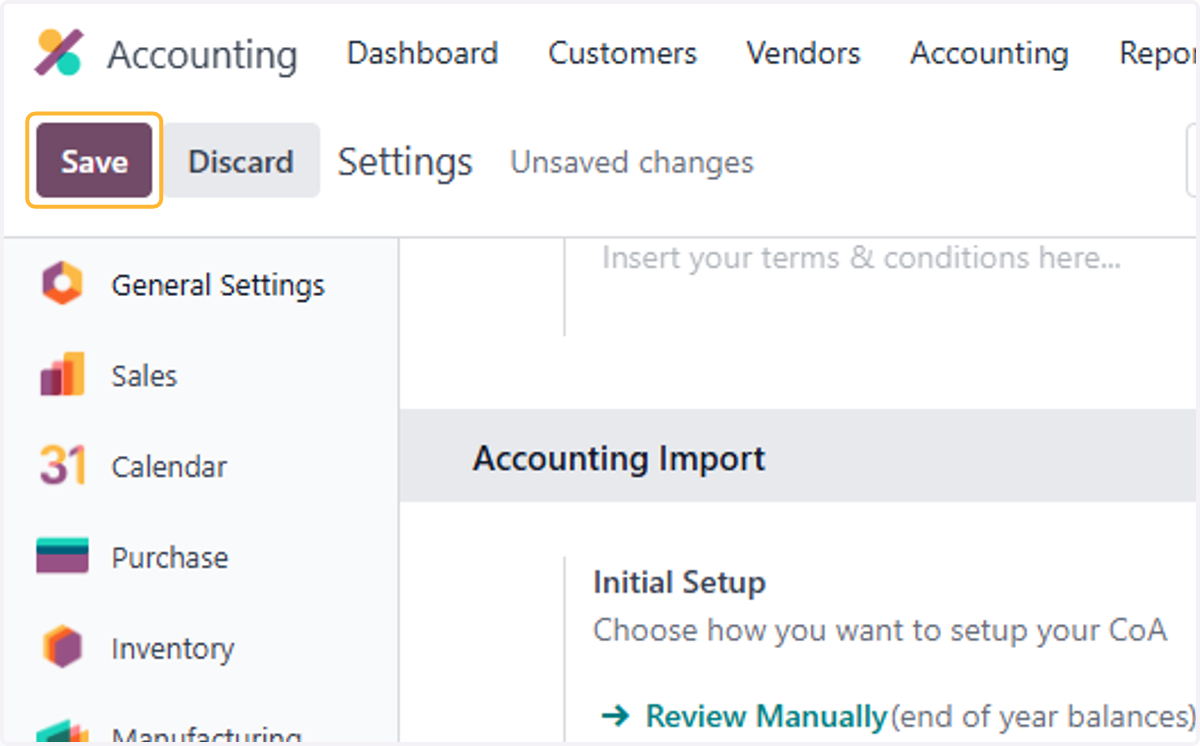The image size is (1200, 746).
Task: Open the Purchase card icon
Action: click(62, 556)
